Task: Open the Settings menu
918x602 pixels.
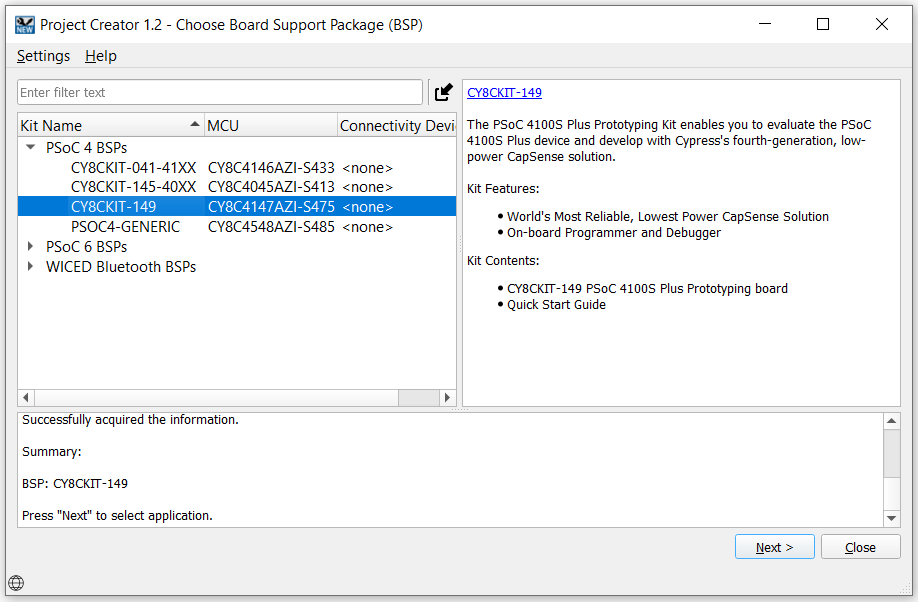Action: click(x=43, y=56)
